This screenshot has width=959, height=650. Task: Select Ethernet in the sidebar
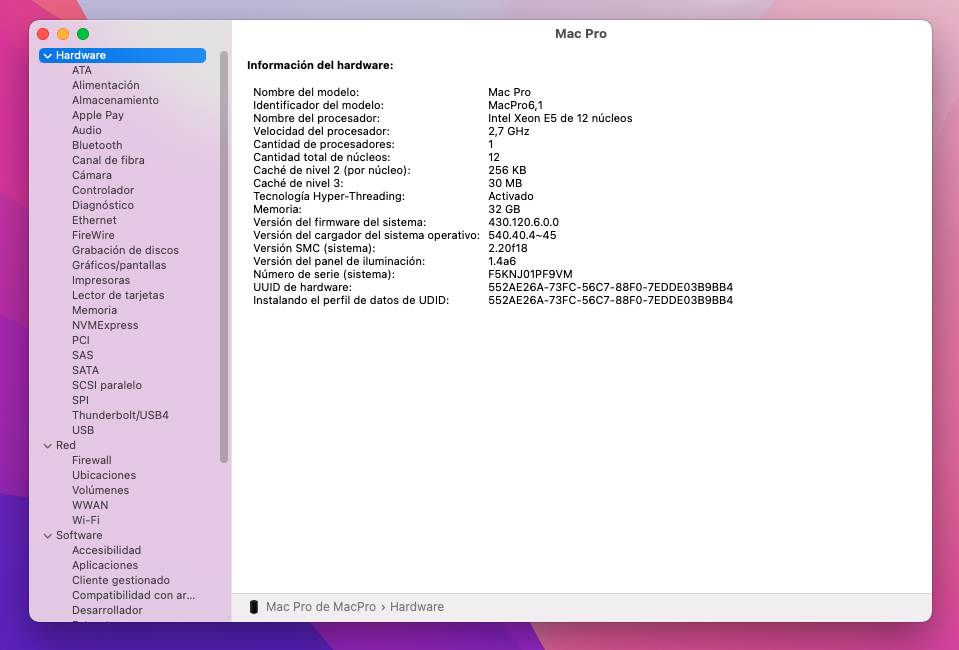(x=94, y=220)
